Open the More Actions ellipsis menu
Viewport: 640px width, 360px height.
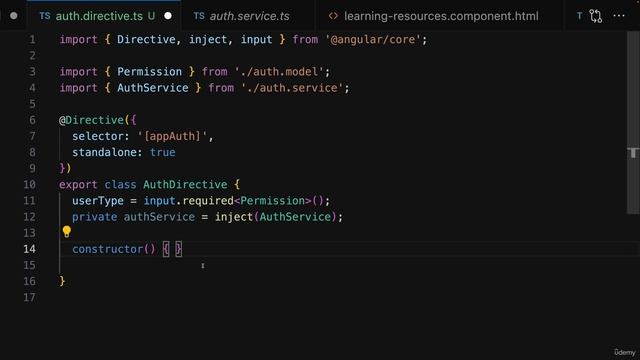619,16
